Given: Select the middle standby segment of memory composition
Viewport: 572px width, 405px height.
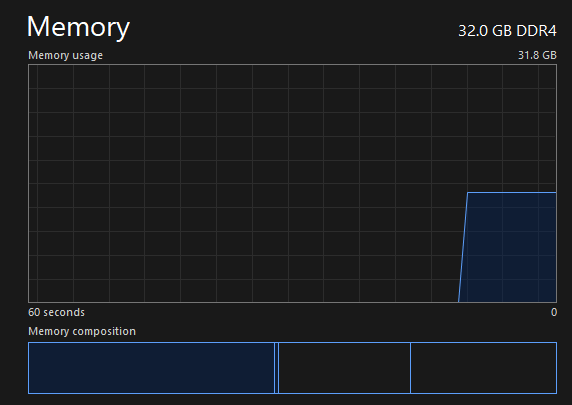Looking at the screenshot, I should coord(344,368).
